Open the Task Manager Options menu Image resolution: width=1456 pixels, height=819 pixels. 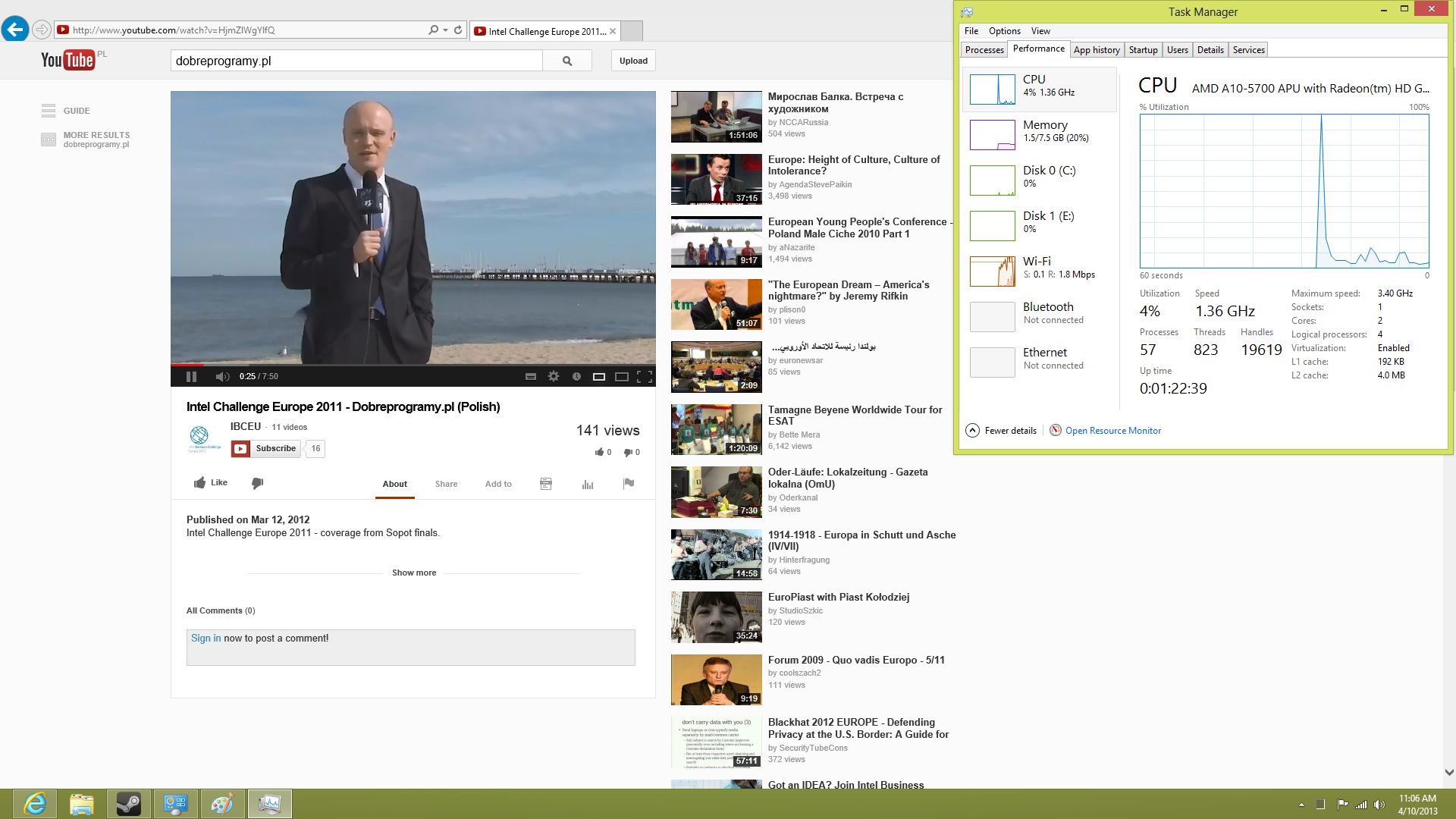[x=1004, y=31]
